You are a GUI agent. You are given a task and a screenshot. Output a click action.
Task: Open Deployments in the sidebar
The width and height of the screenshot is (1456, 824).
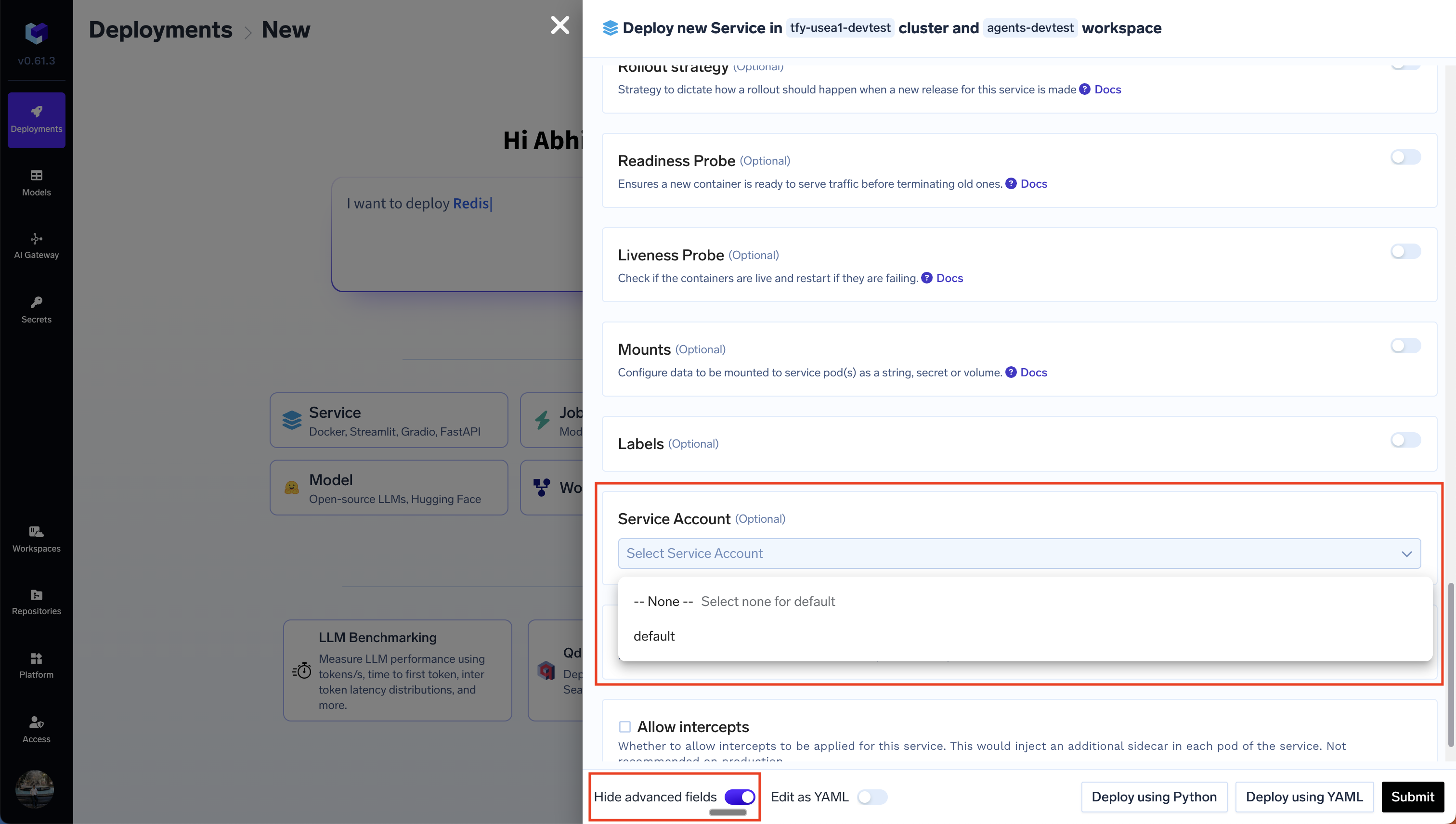36,120
